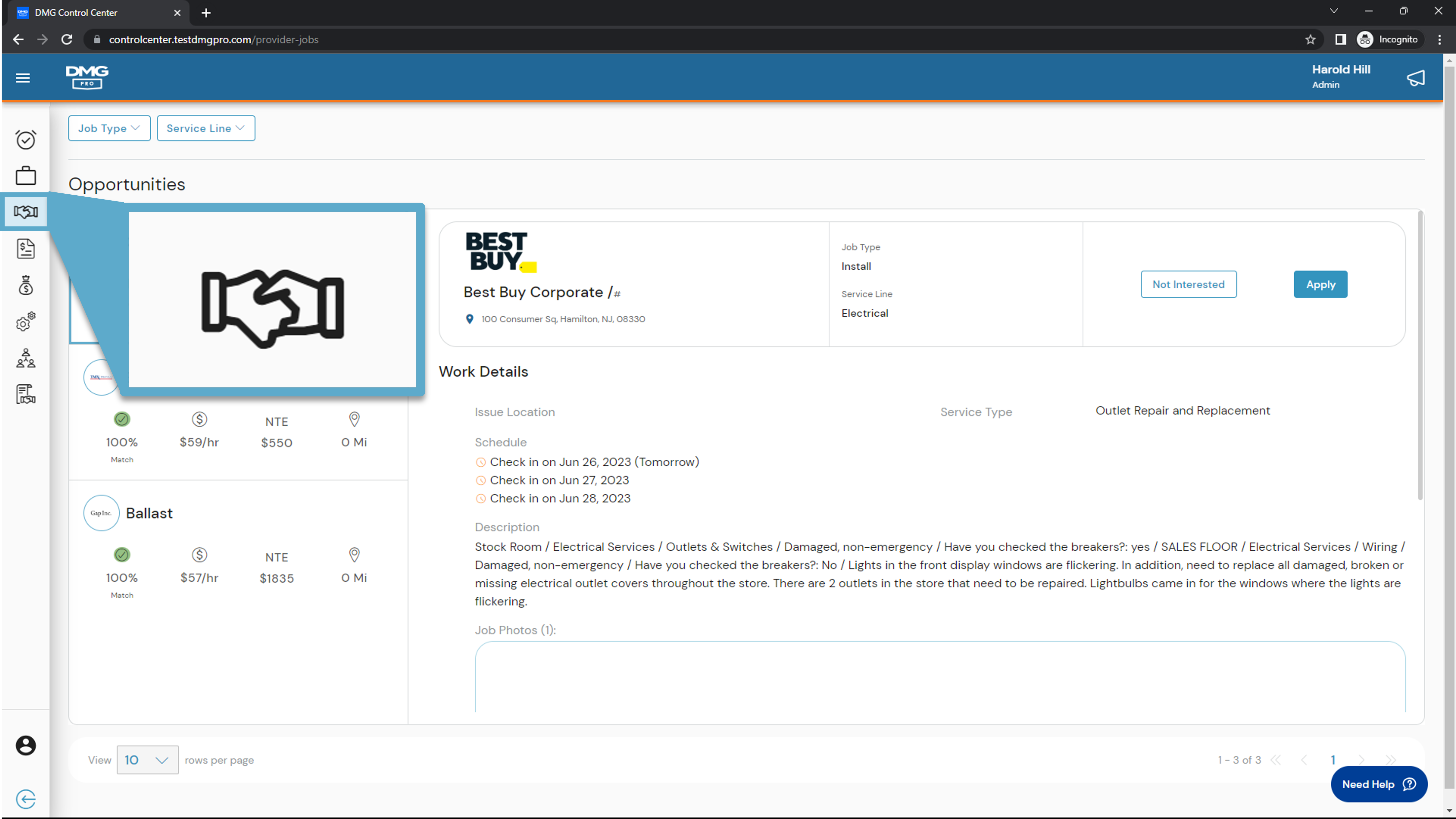
Task: Open the contracts document icon in sidebar
Action: pos(25,394)
